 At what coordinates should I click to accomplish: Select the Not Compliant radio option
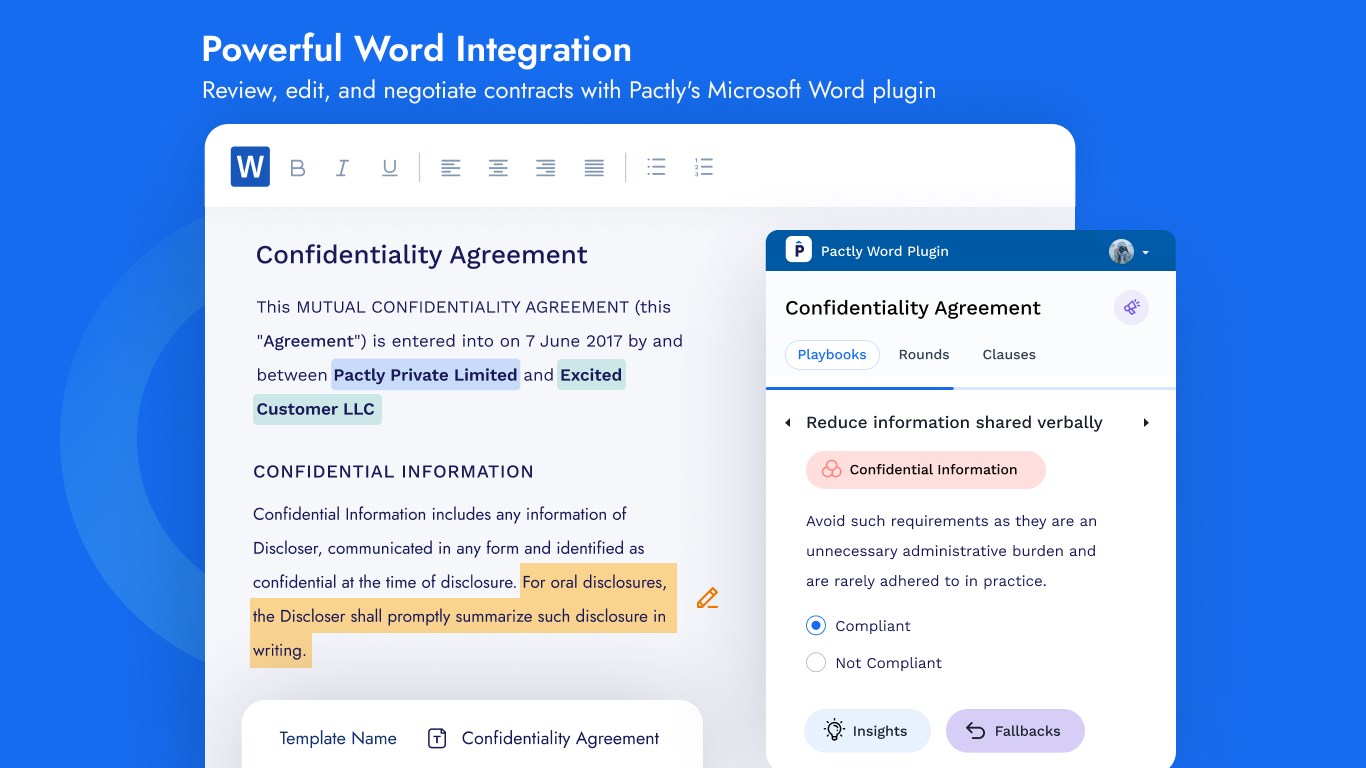pyautogui.click(x=816, y=662)
